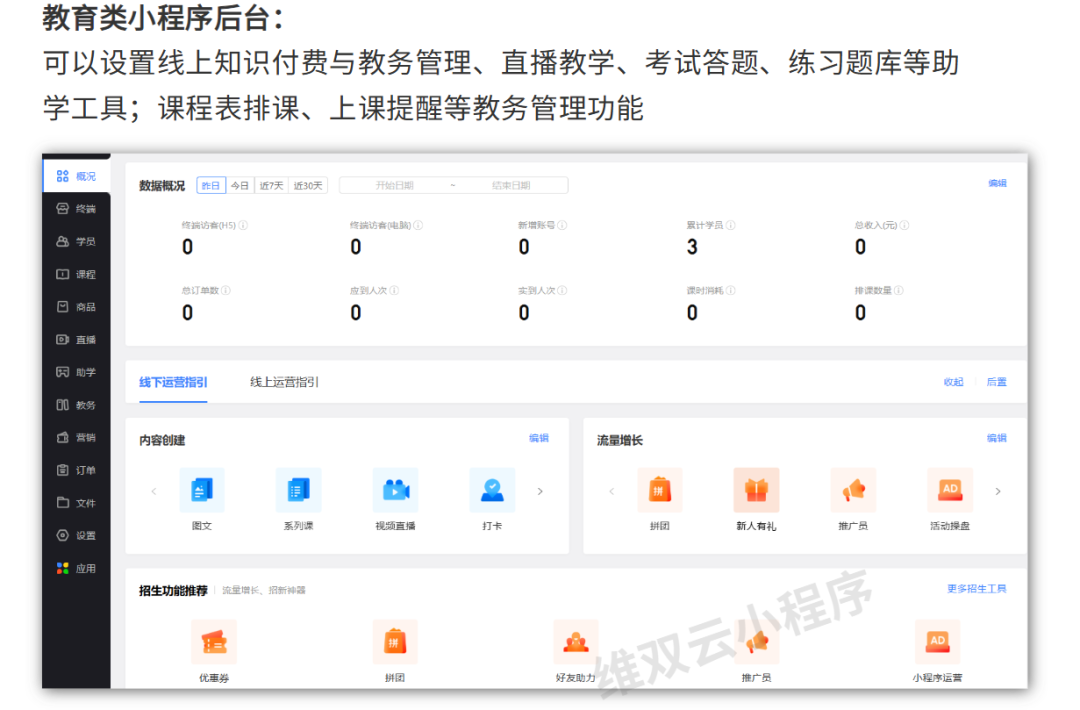
Task: Click 编辑 link in 流量增长 panel
Action: (997, 438)
